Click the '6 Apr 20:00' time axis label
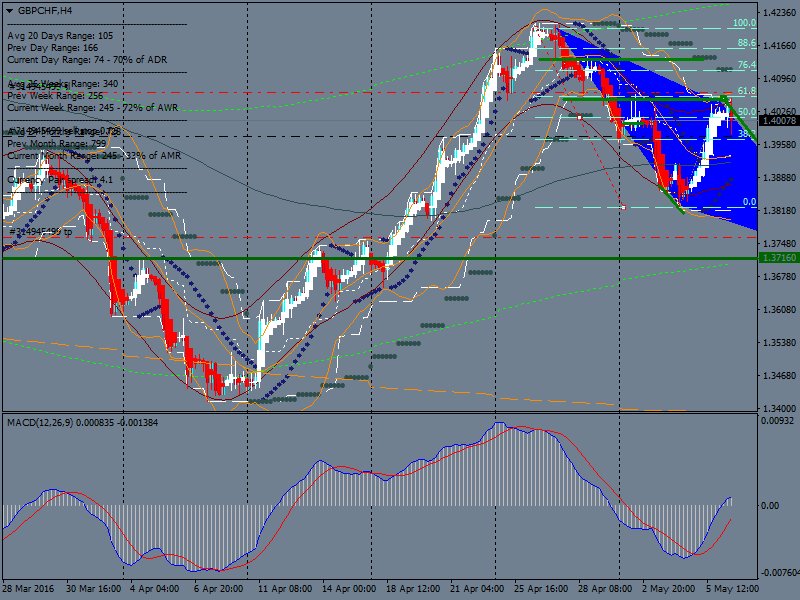The height and width of the screenshot is (600, 800). point(218,588)
